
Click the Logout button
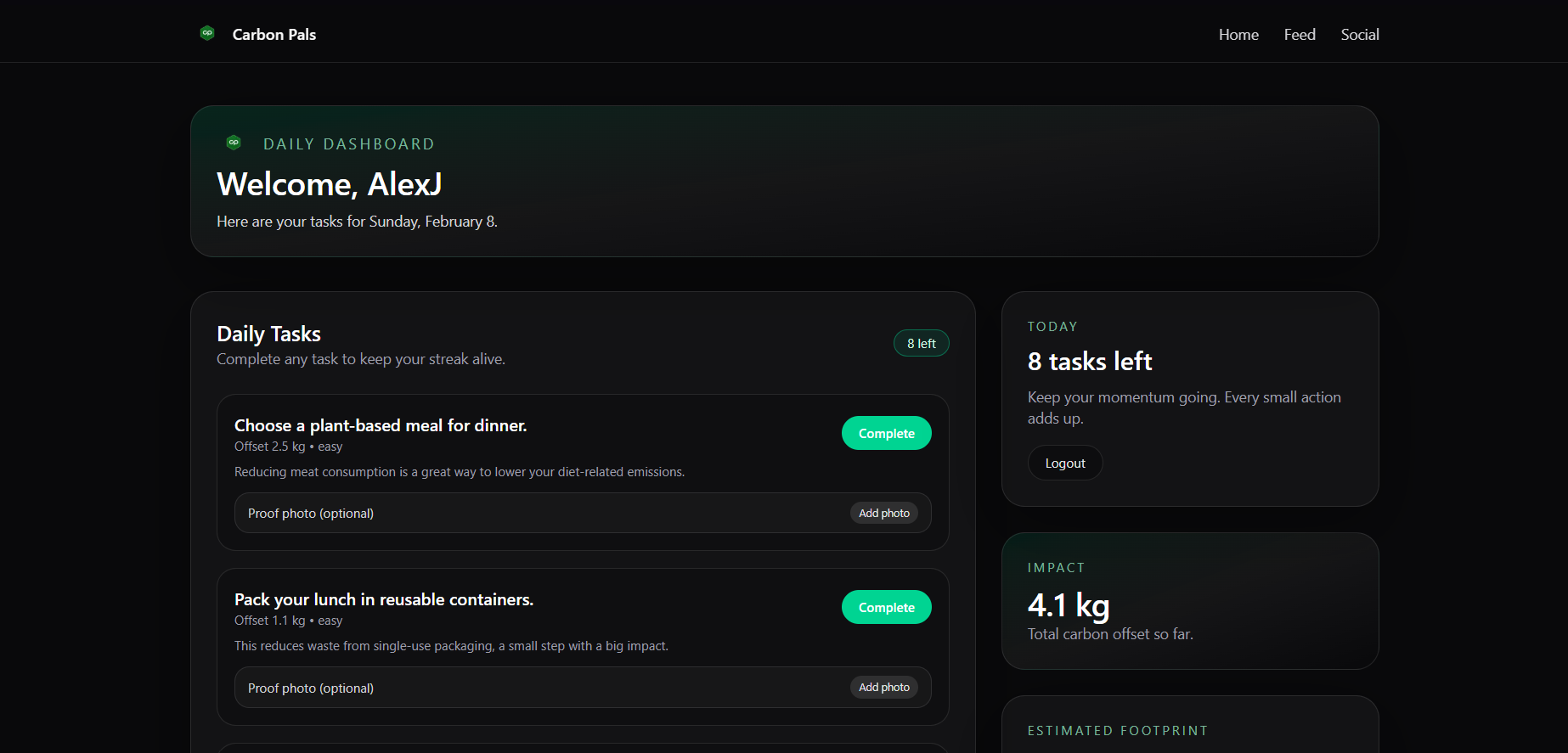(x=1065, y=463)
